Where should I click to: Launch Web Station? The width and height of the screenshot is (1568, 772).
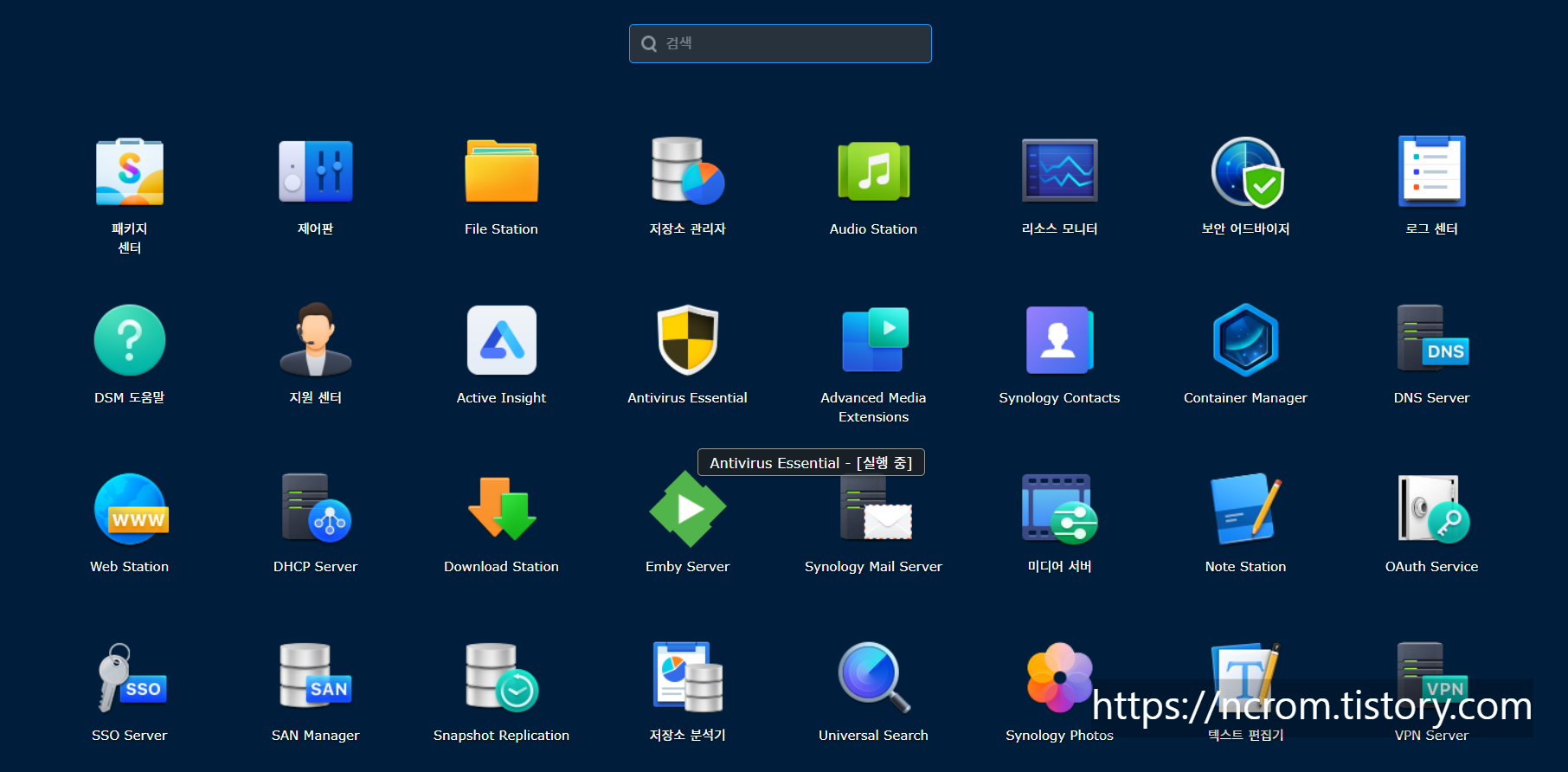[130, 509]
